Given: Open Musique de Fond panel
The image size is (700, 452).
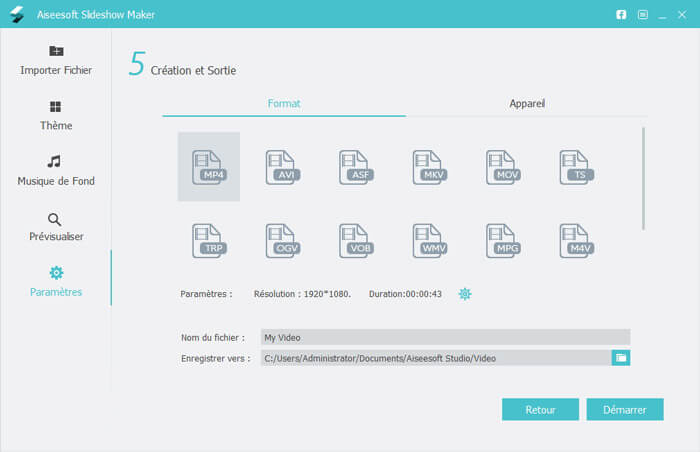Looking at the screenshot, I should tap(56, 170).
